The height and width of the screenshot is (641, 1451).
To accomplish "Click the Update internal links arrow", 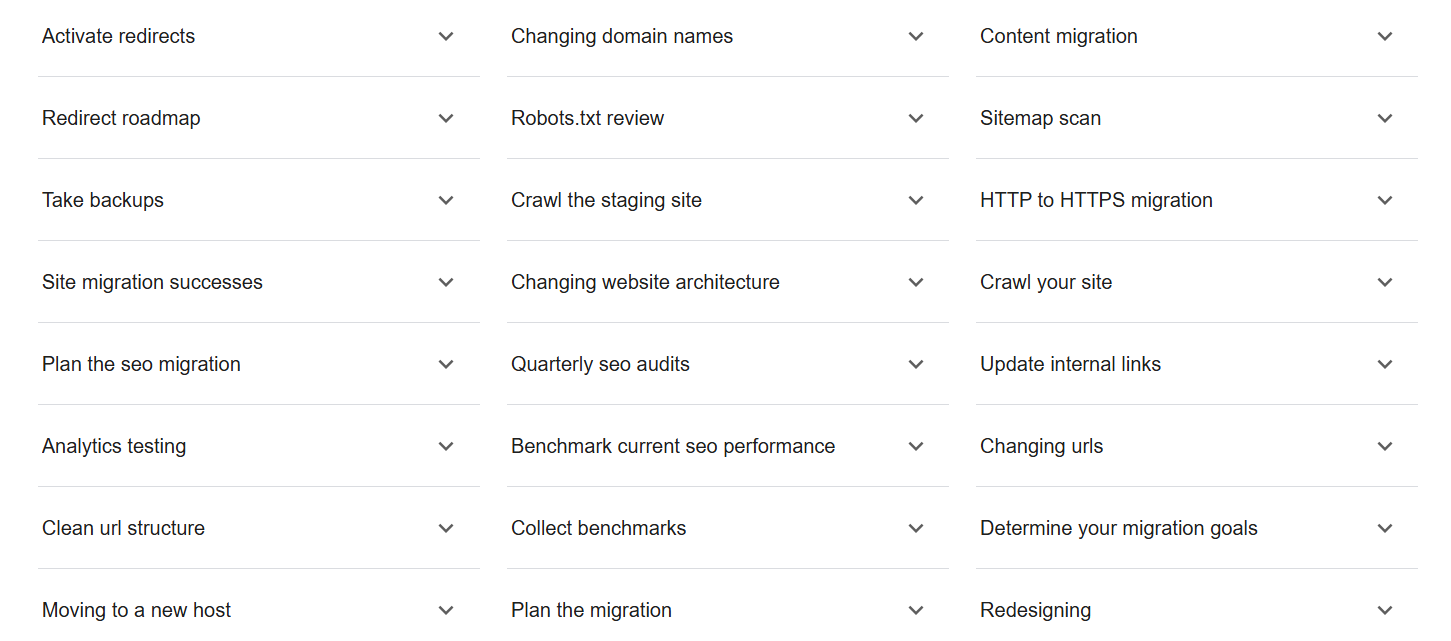I will pyautogui.click(x=1384, y=365).
